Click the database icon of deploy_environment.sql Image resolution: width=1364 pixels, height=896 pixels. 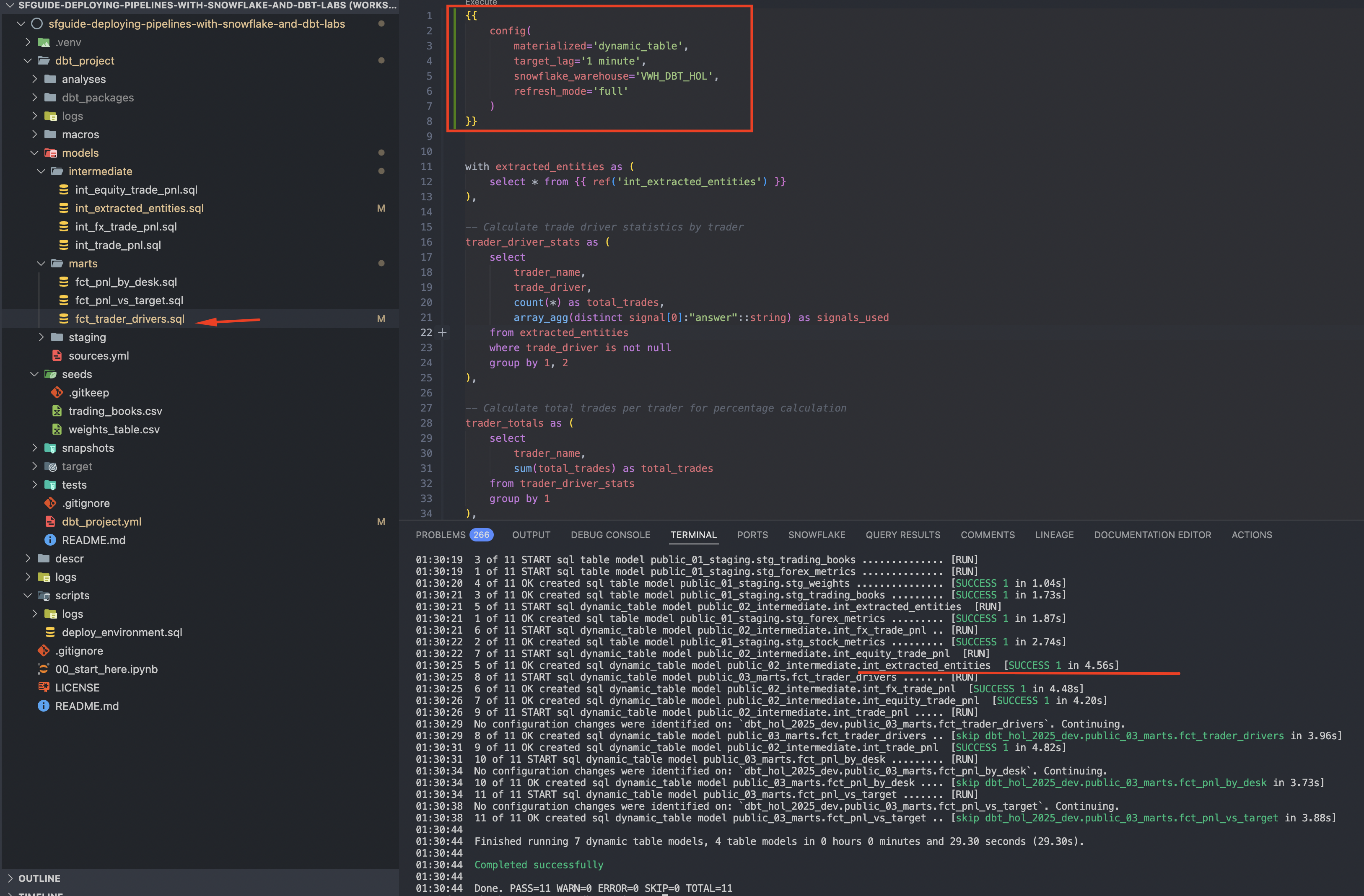(50, 632)
